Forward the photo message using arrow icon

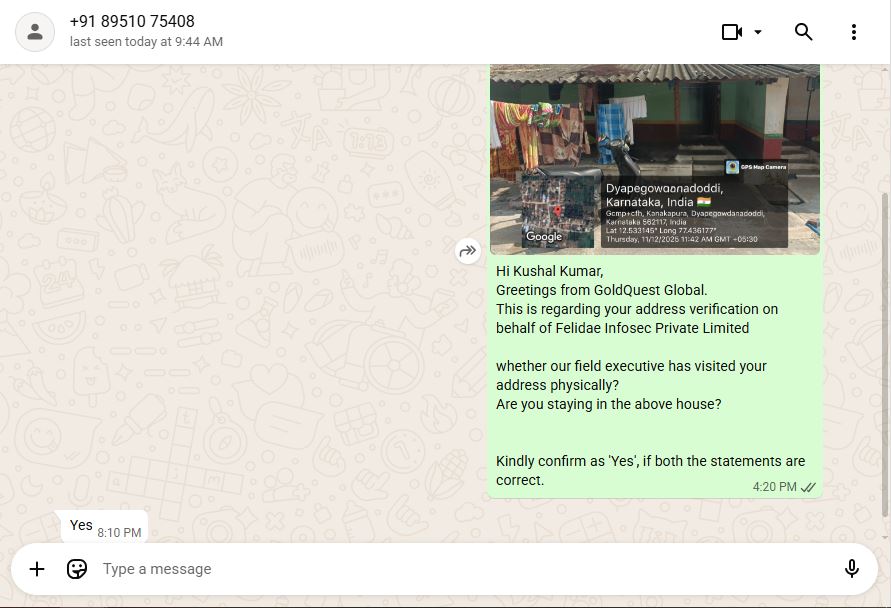click(468, 251)
